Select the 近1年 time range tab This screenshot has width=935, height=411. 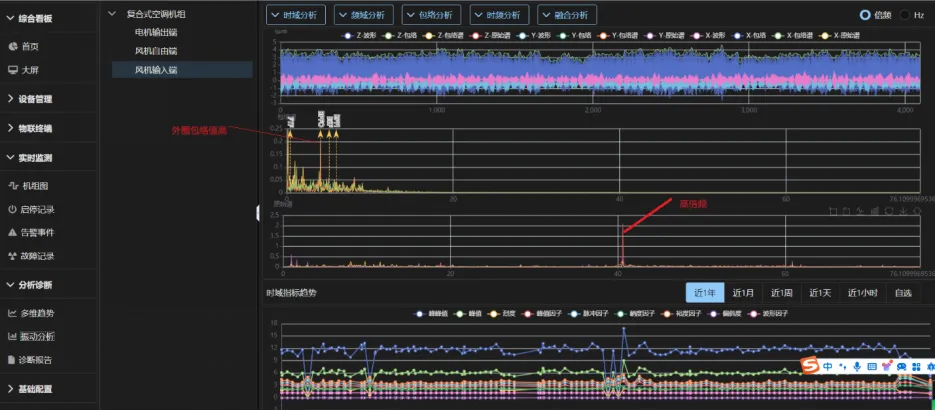(705, 293)
